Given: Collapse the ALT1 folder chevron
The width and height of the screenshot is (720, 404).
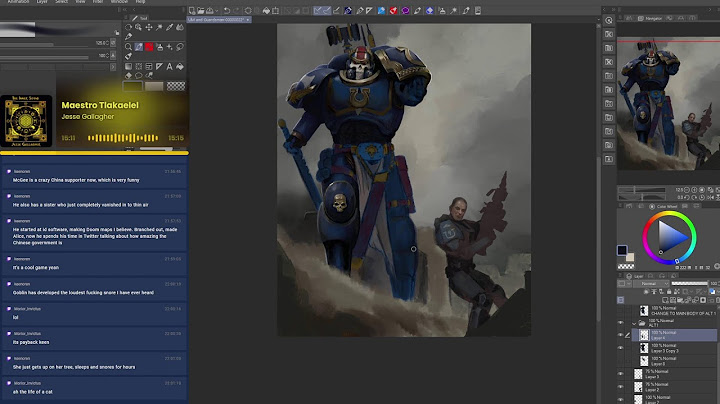Looking at the screenshot, I should 634,323.
